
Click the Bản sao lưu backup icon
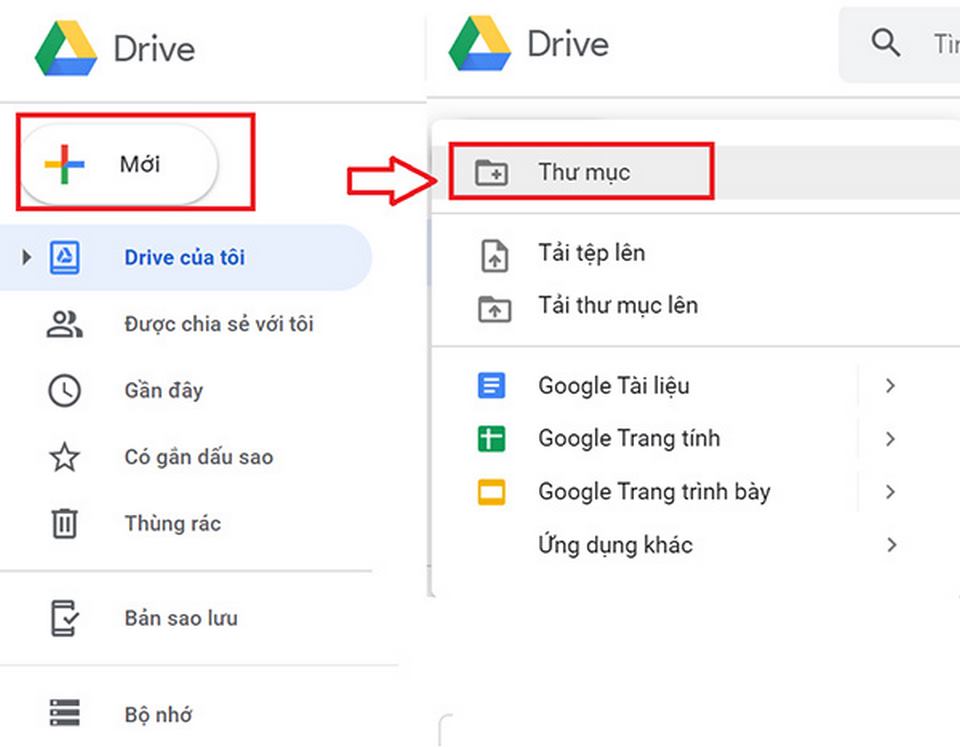[x=65, y=618]
